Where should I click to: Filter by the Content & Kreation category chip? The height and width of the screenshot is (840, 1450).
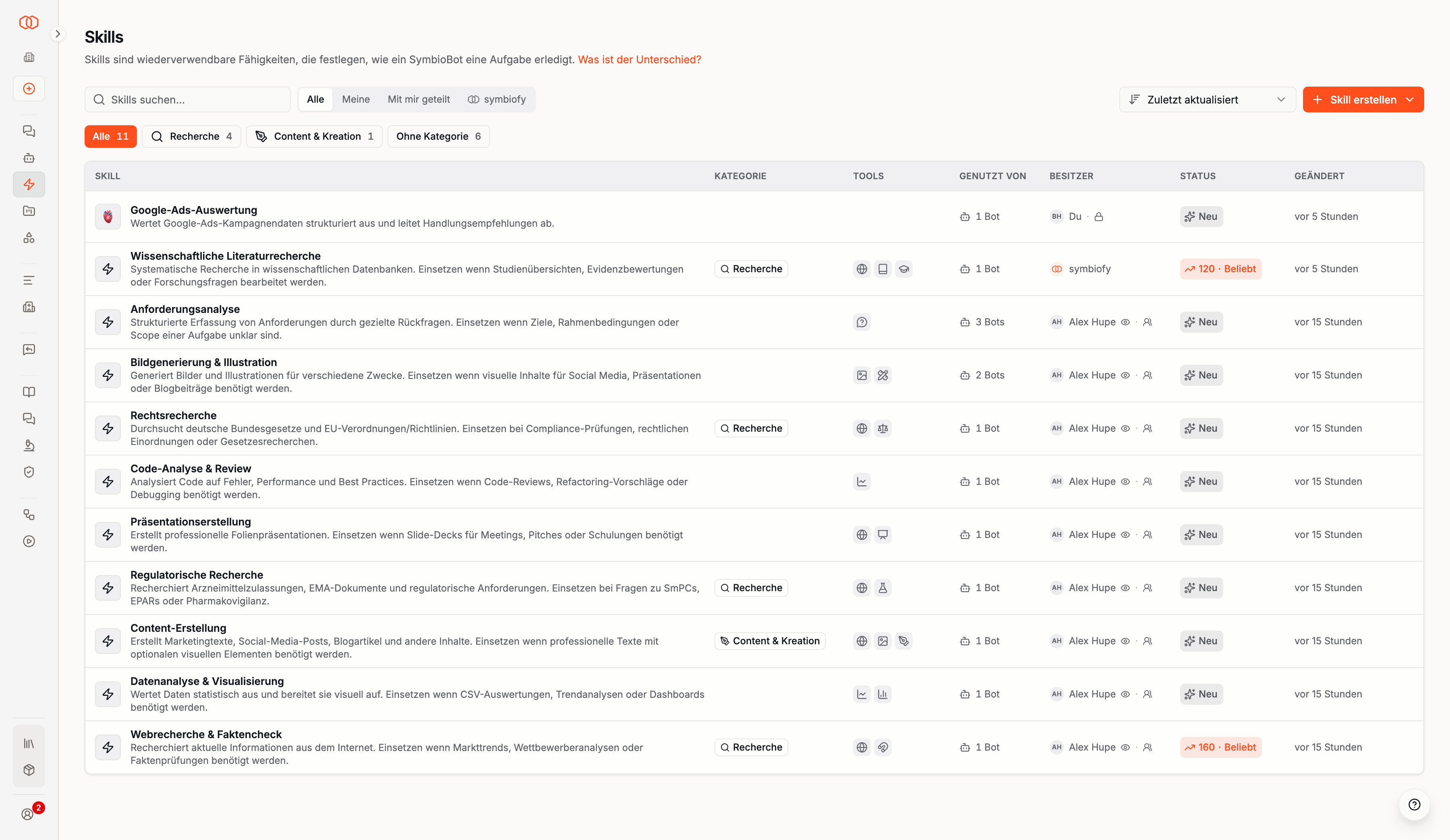[x=314, y=137]
